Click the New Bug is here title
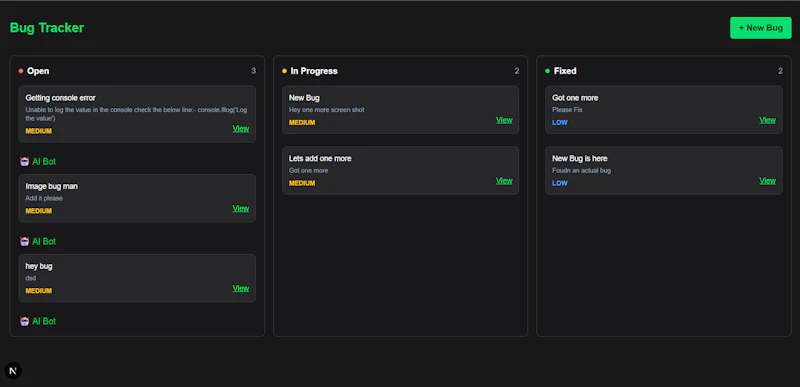This screenshot has width=800, height=387. pos(580,159)
